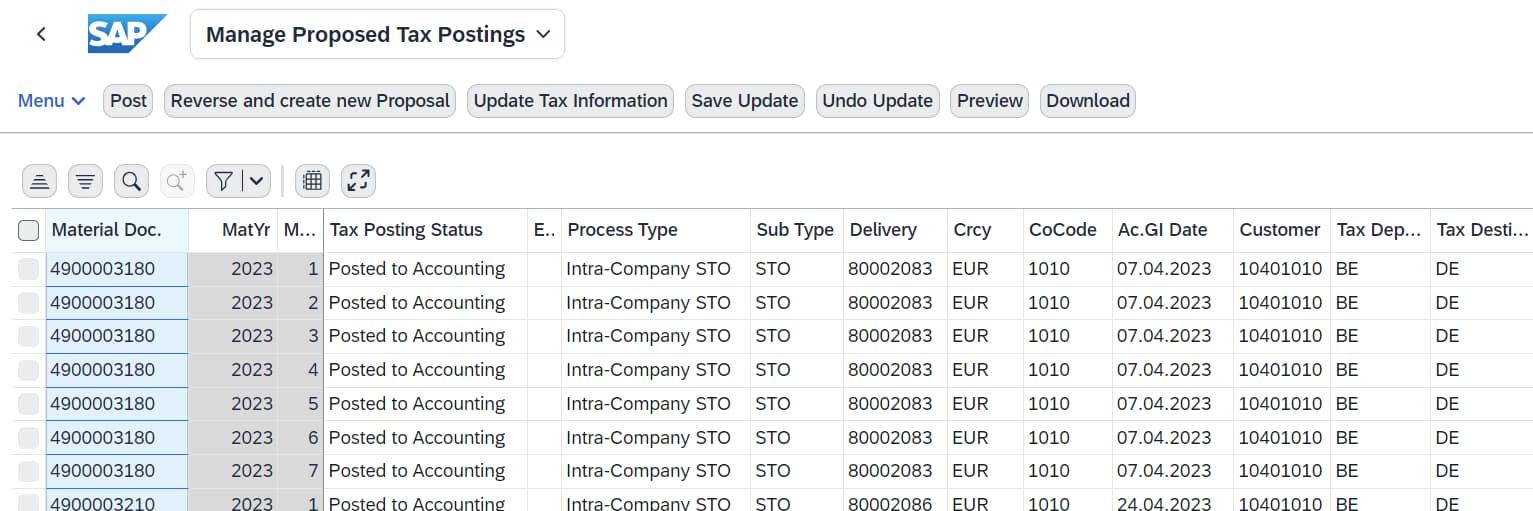The height and width of the screenshot is (511, 1533).
Task: Click the sort ascending icon
Action: [x=39, y=181]
